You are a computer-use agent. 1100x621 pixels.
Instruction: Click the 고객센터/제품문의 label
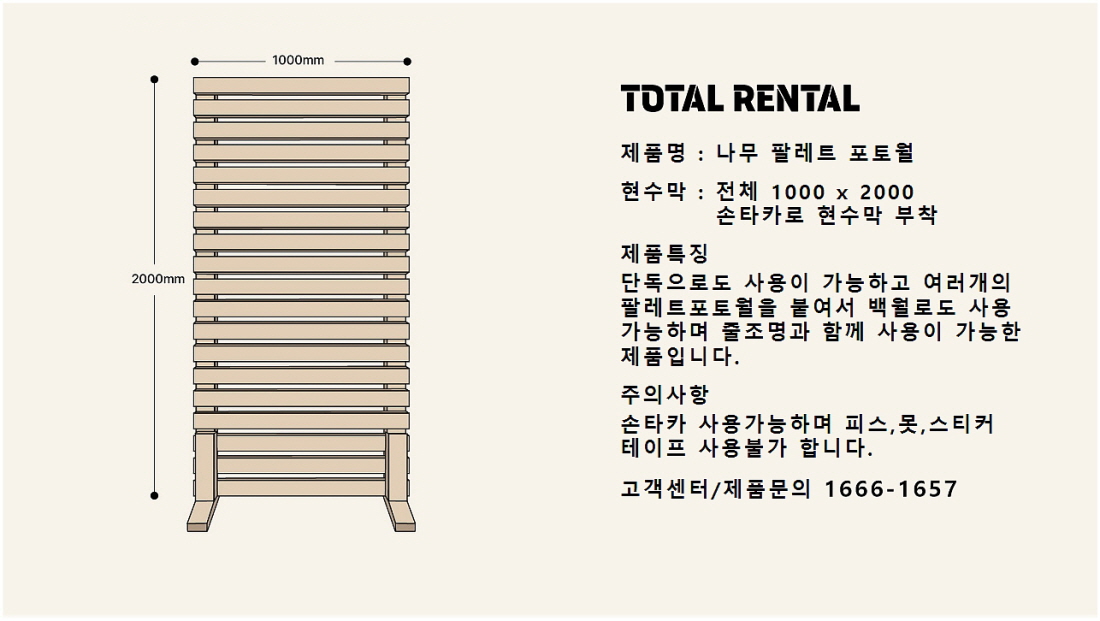tap(717, 489)
